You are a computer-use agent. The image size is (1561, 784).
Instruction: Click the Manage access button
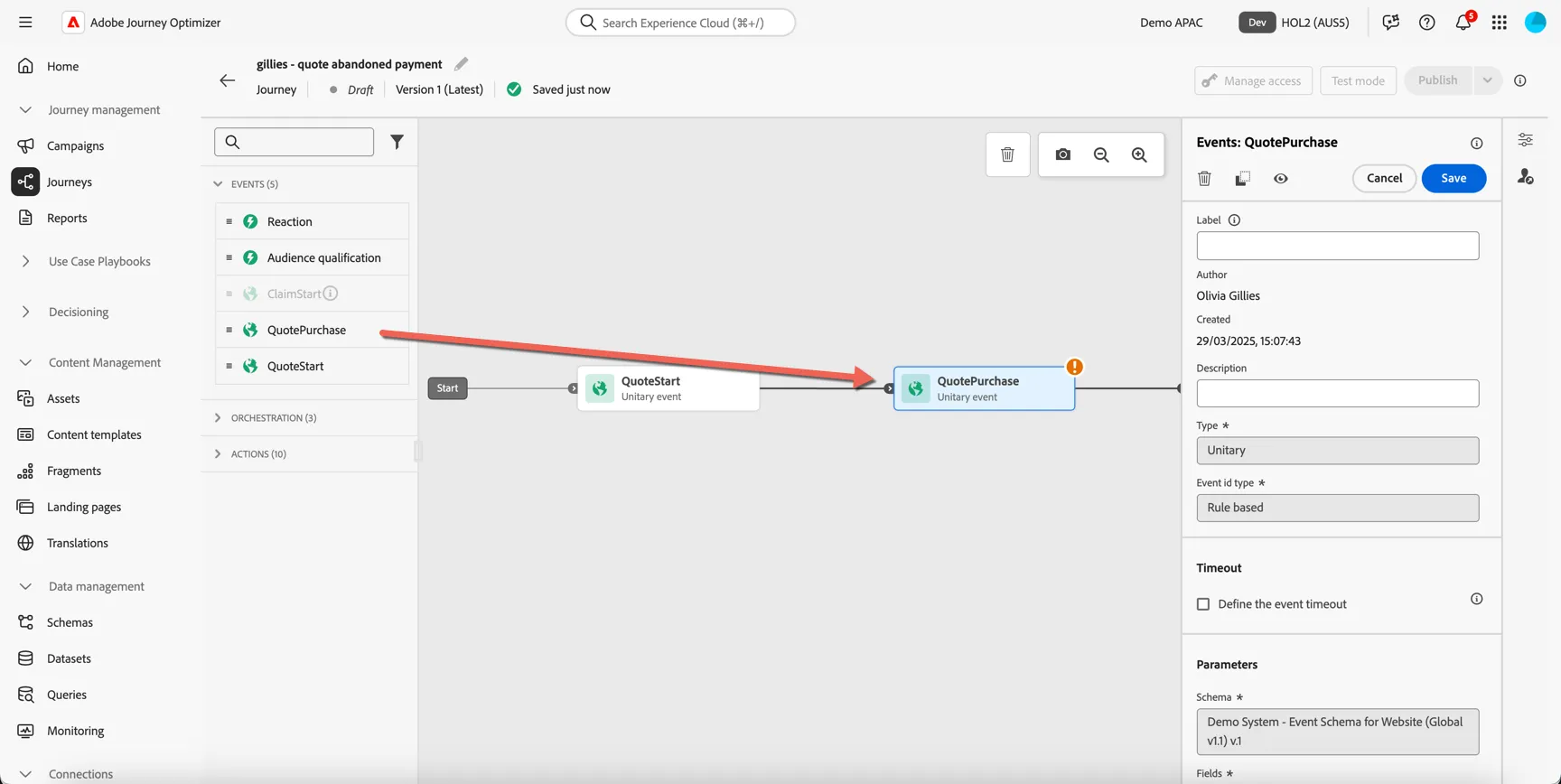tap(1252, 80)
